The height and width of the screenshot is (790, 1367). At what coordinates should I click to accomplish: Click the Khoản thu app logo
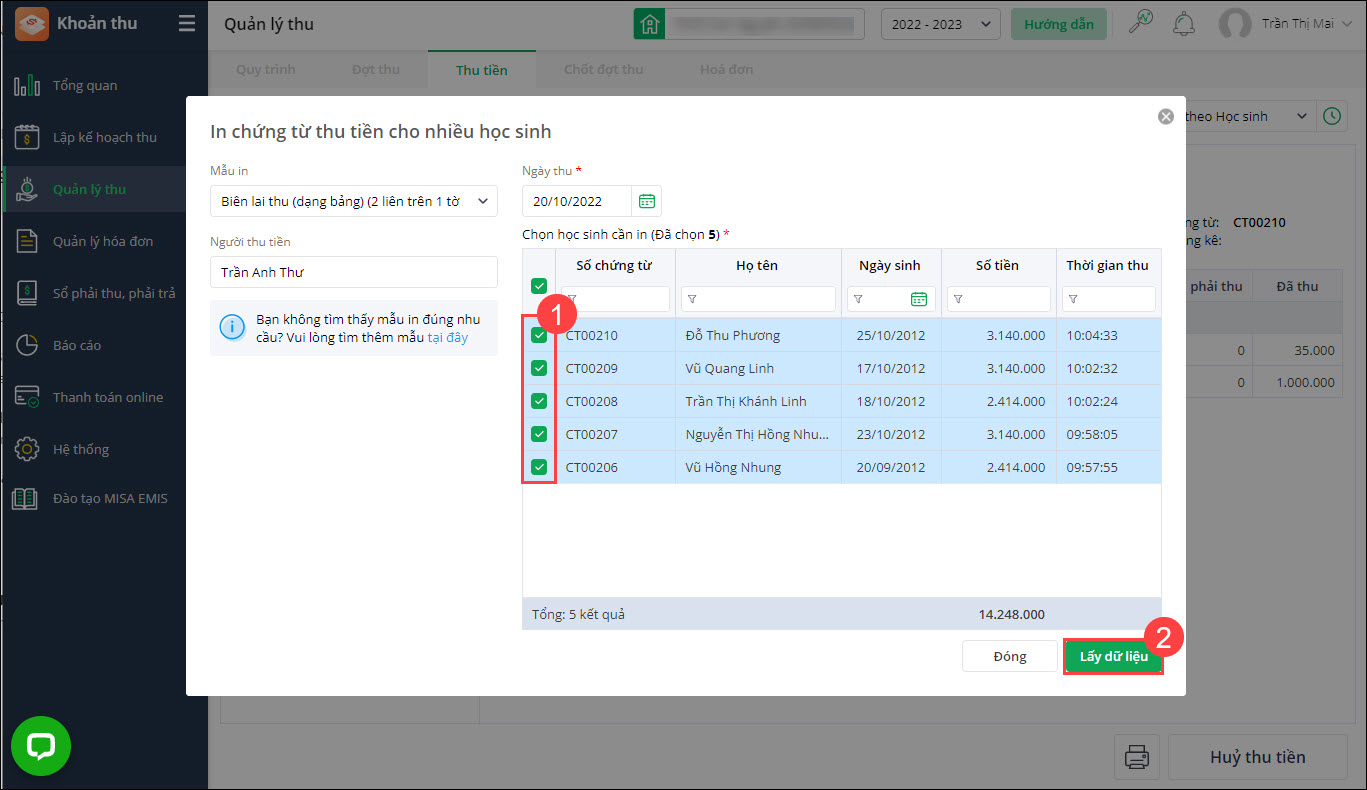click(x=32, y=23)
